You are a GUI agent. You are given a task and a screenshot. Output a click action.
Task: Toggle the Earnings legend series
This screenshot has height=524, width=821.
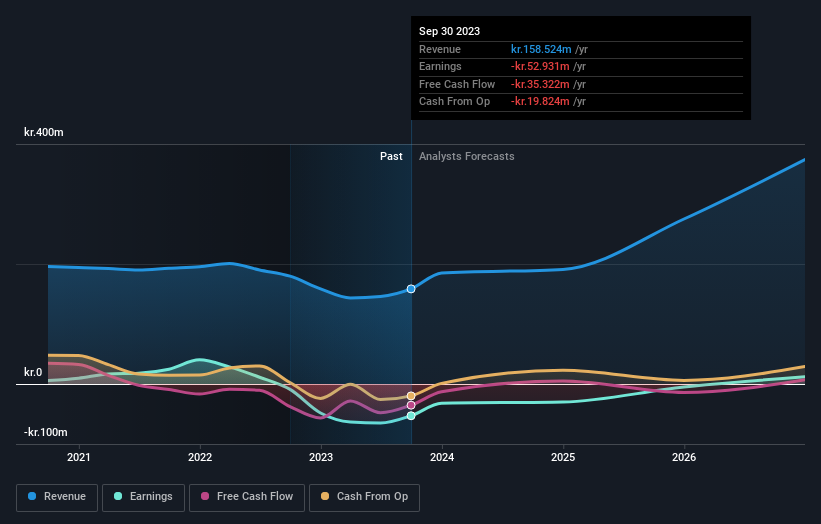click(x=143, y=497)
